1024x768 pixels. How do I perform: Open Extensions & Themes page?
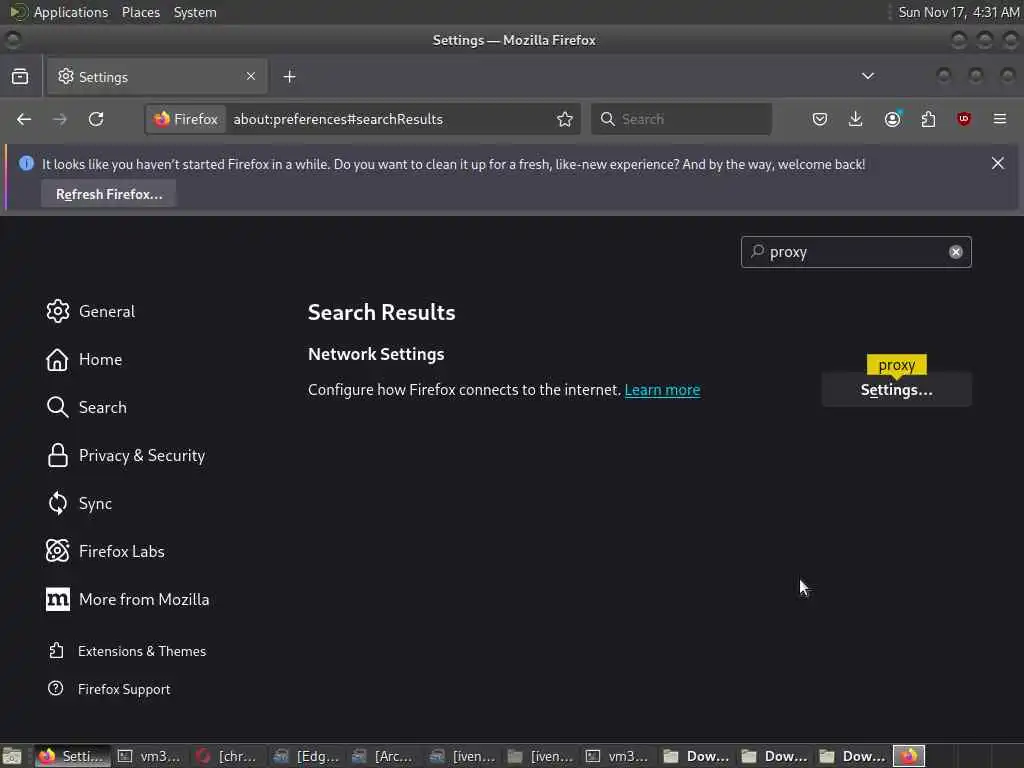127,651
